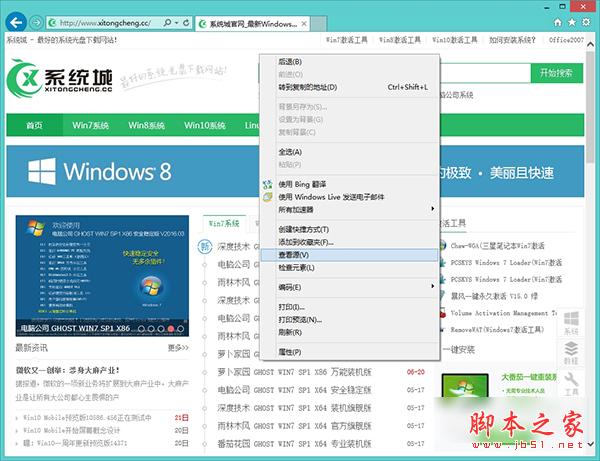
Task: Open the Win8激活工具 top link
Action: 399,40
